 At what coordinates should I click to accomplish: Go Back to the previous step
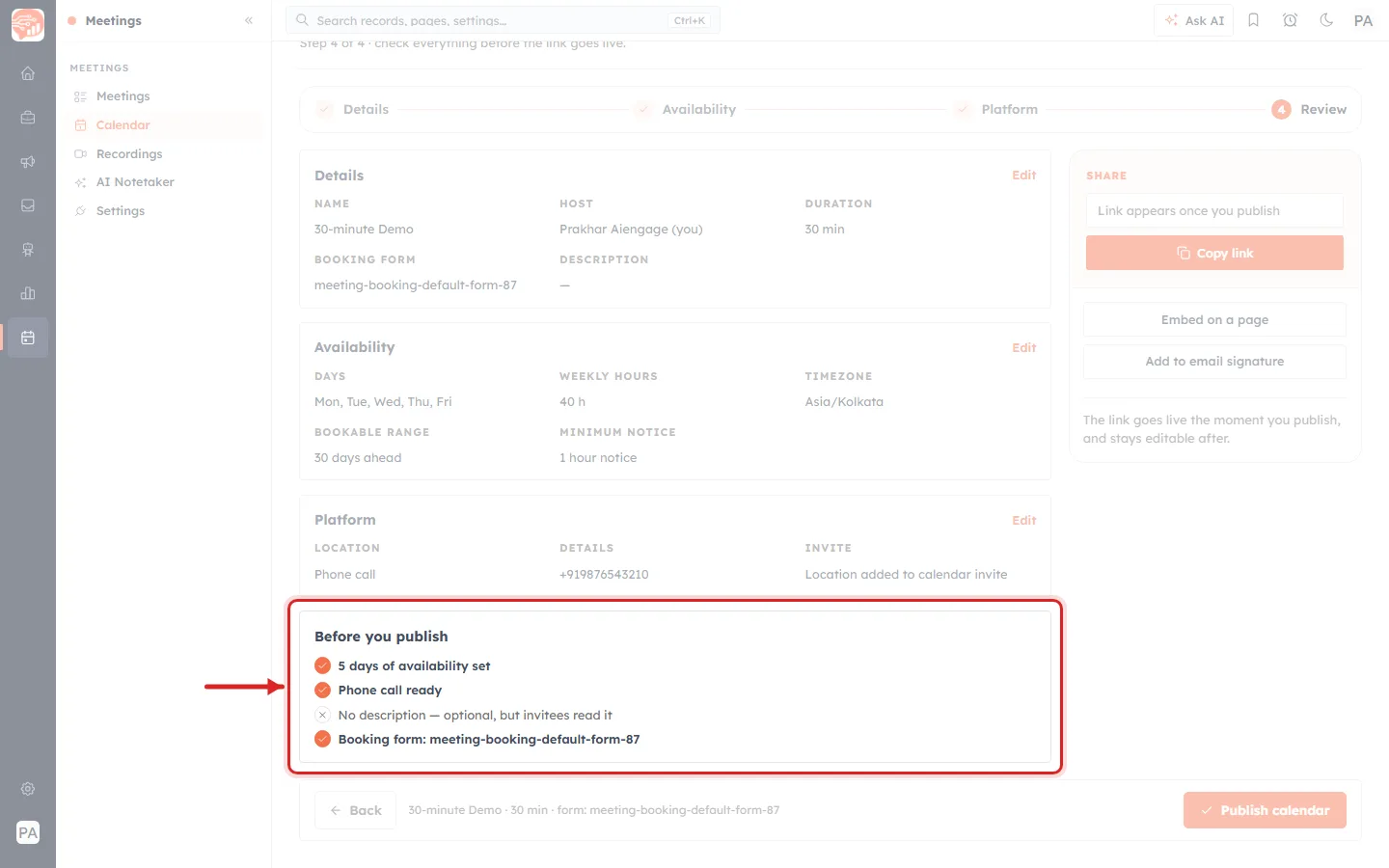point(356,810)
